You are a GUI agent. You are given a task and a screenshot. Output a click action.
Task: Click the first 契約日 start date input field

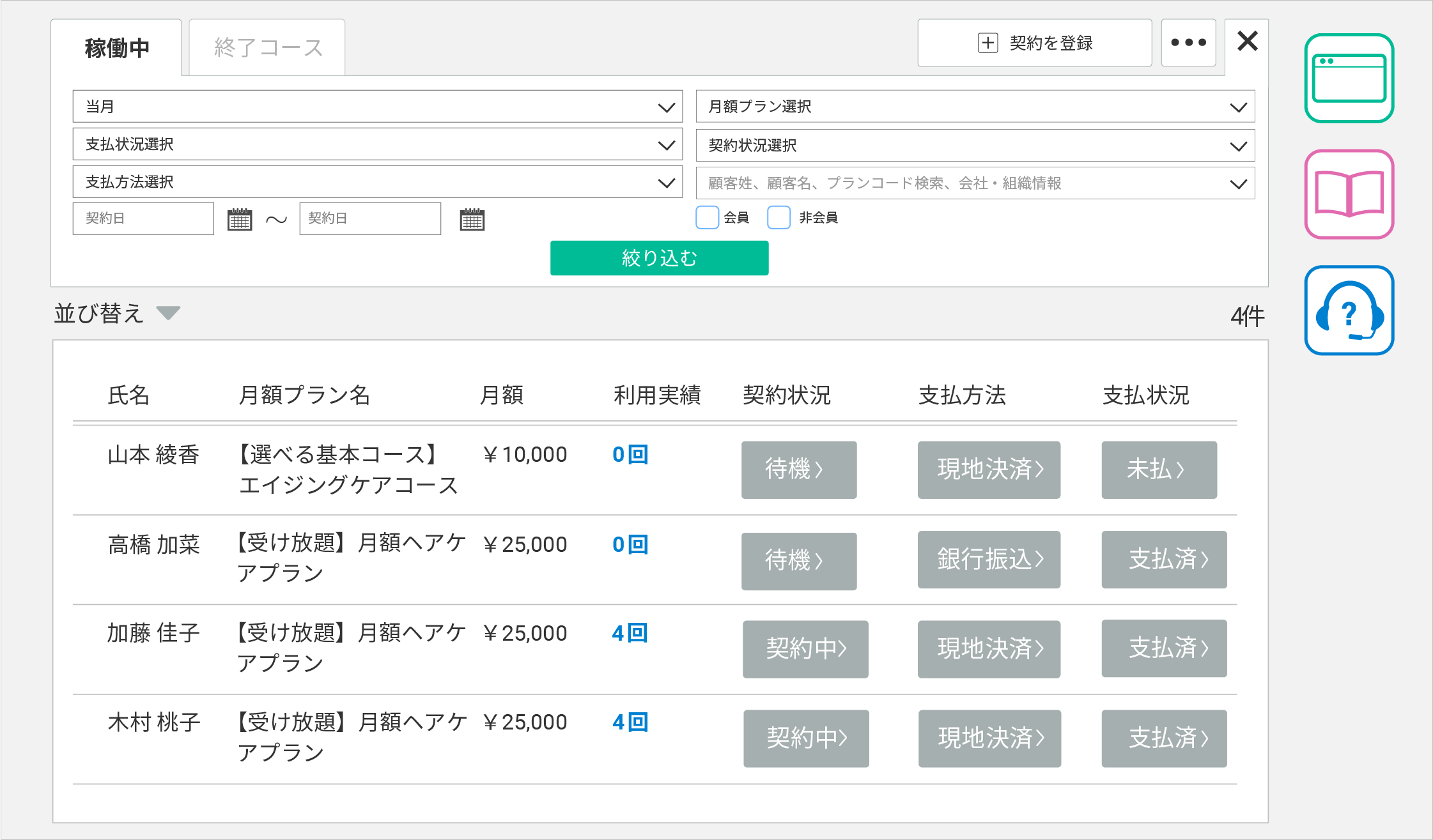[x=143, y=218]
